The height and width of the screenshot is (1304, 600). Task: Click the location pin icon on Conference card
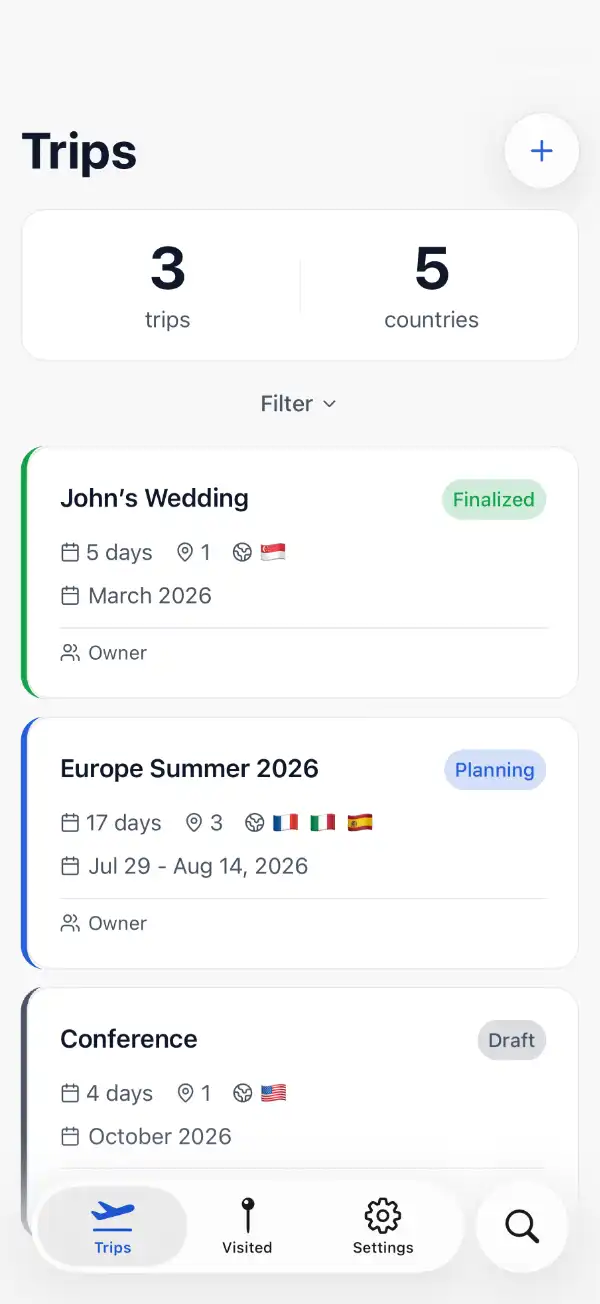185,1093
